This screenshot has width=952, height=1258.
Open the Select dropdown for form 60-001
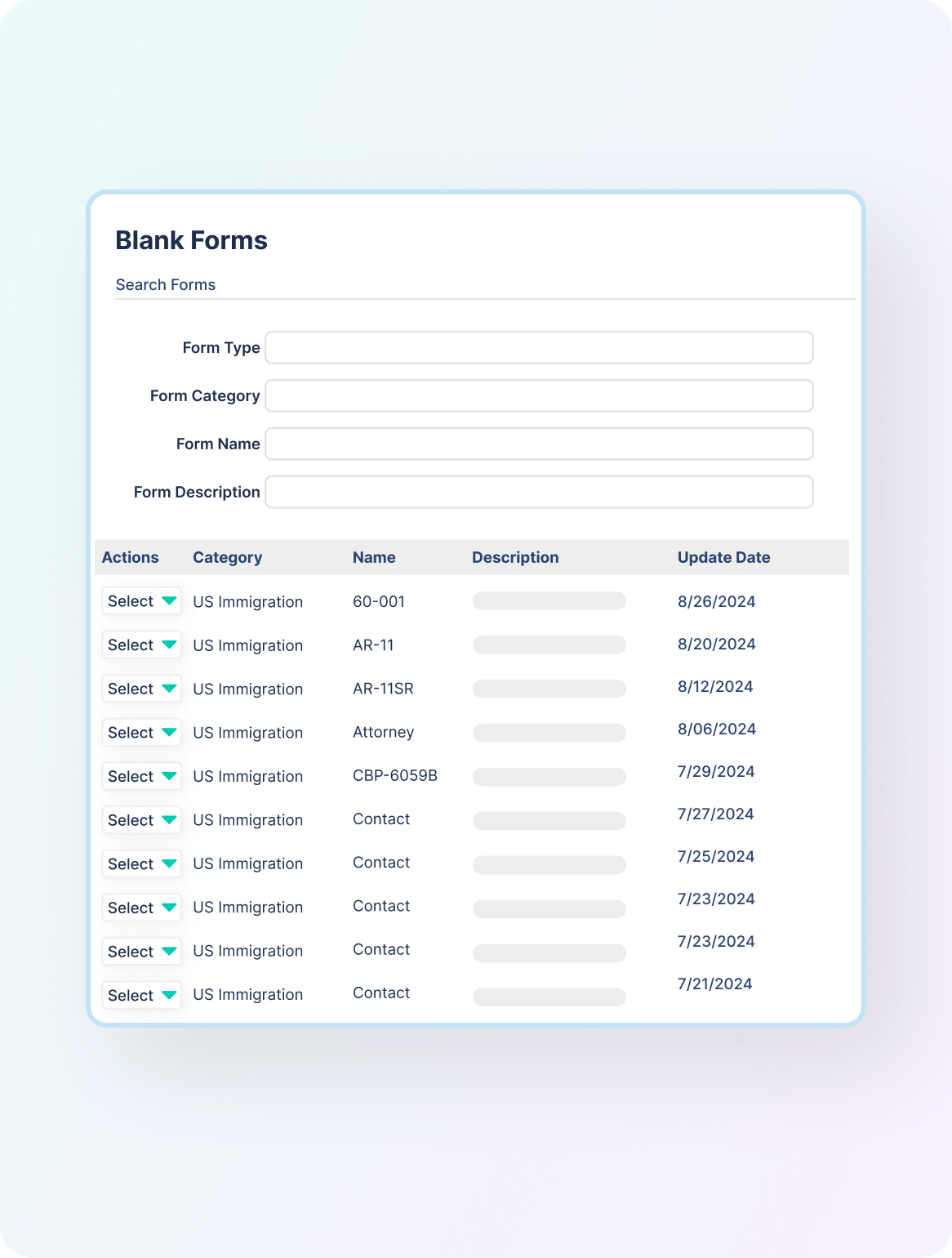pyautogui.click(x=141, y=600)
